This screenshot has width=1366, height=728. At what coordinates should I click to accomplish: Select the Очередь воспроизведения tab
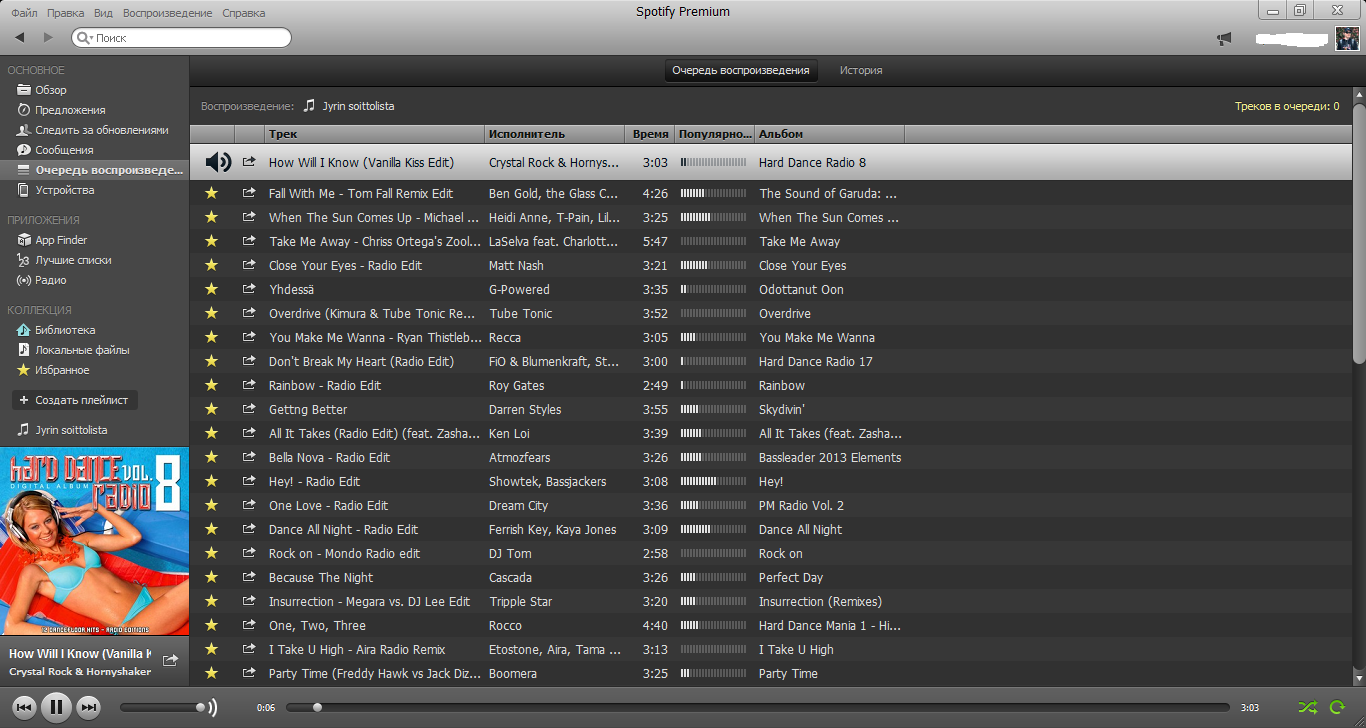pos(741,71)
